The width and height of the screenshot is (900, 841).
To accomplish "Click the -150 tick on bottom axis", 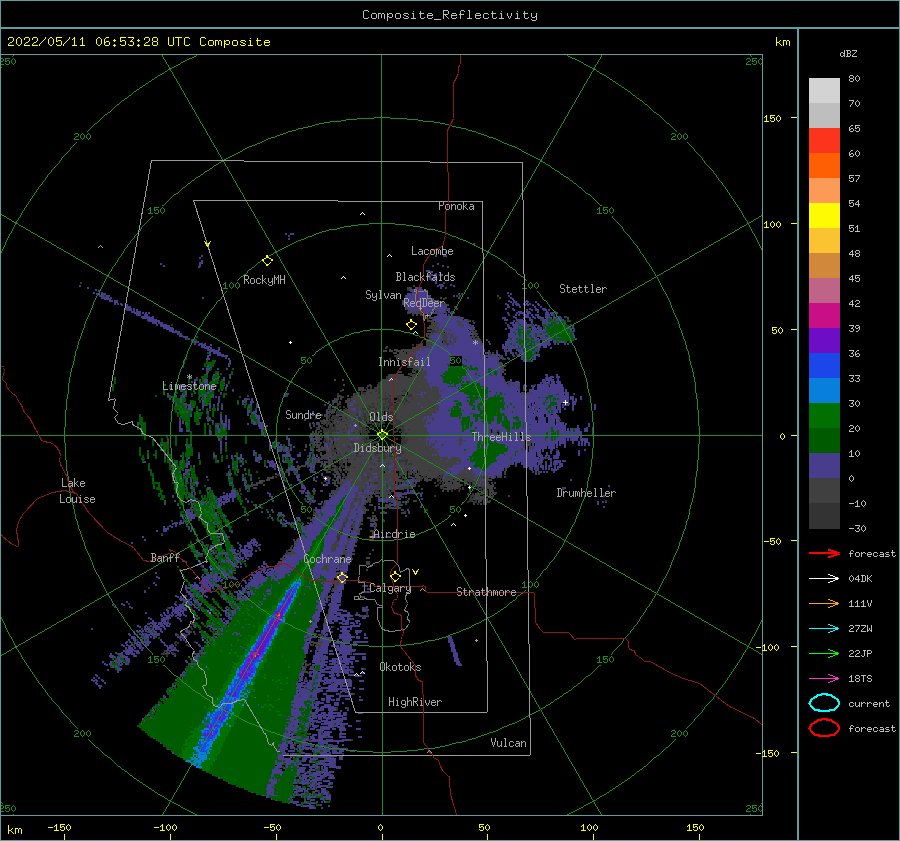I will (59, 827).
